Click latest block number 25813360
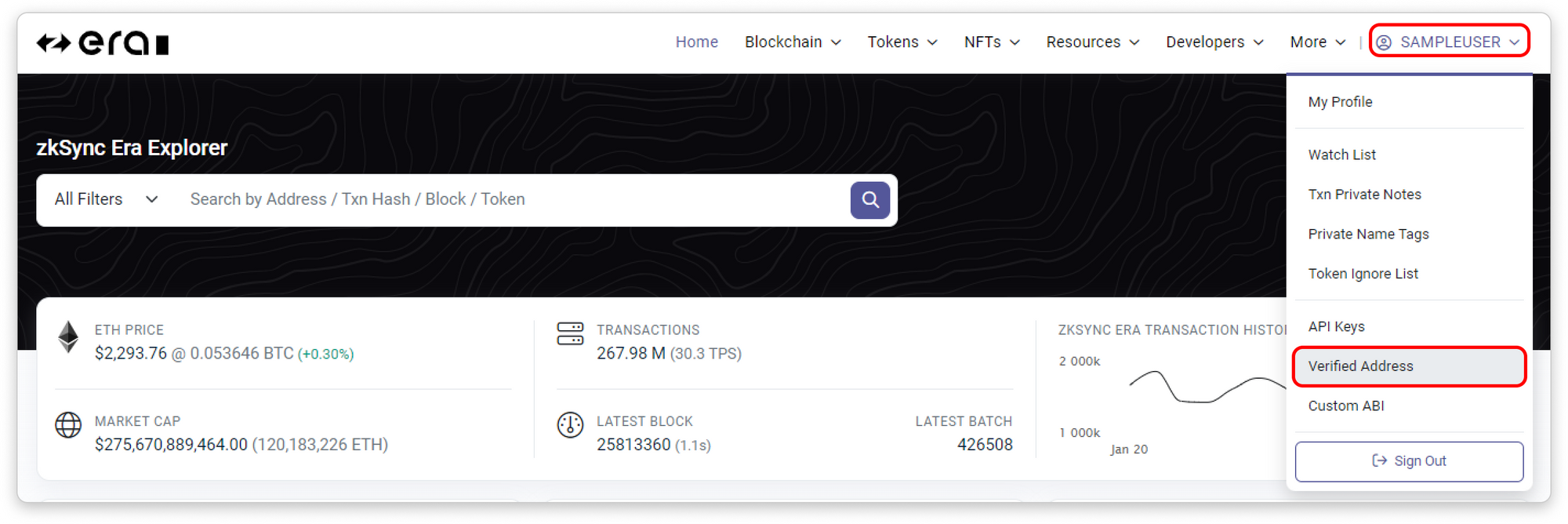The width and height of the screenshot is (1568, 524). pos(633,445)
